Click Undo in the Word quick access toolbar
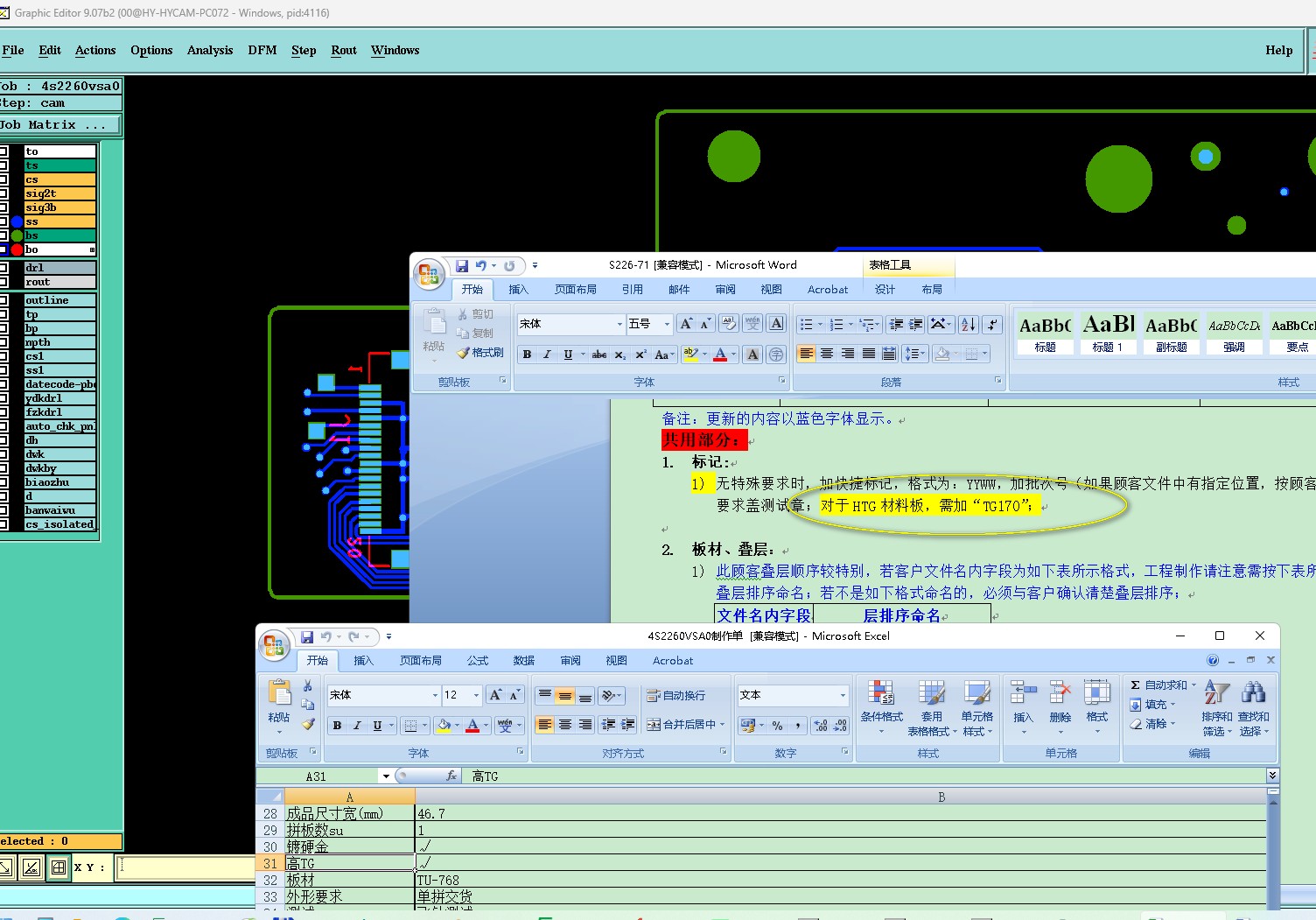This screenshot has width=1316, height=920. point(480,265)
